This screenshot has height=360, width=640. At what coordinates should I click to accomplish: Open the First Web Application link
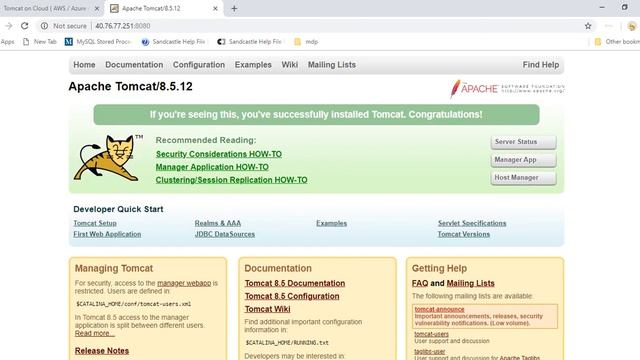click(107, 234)
